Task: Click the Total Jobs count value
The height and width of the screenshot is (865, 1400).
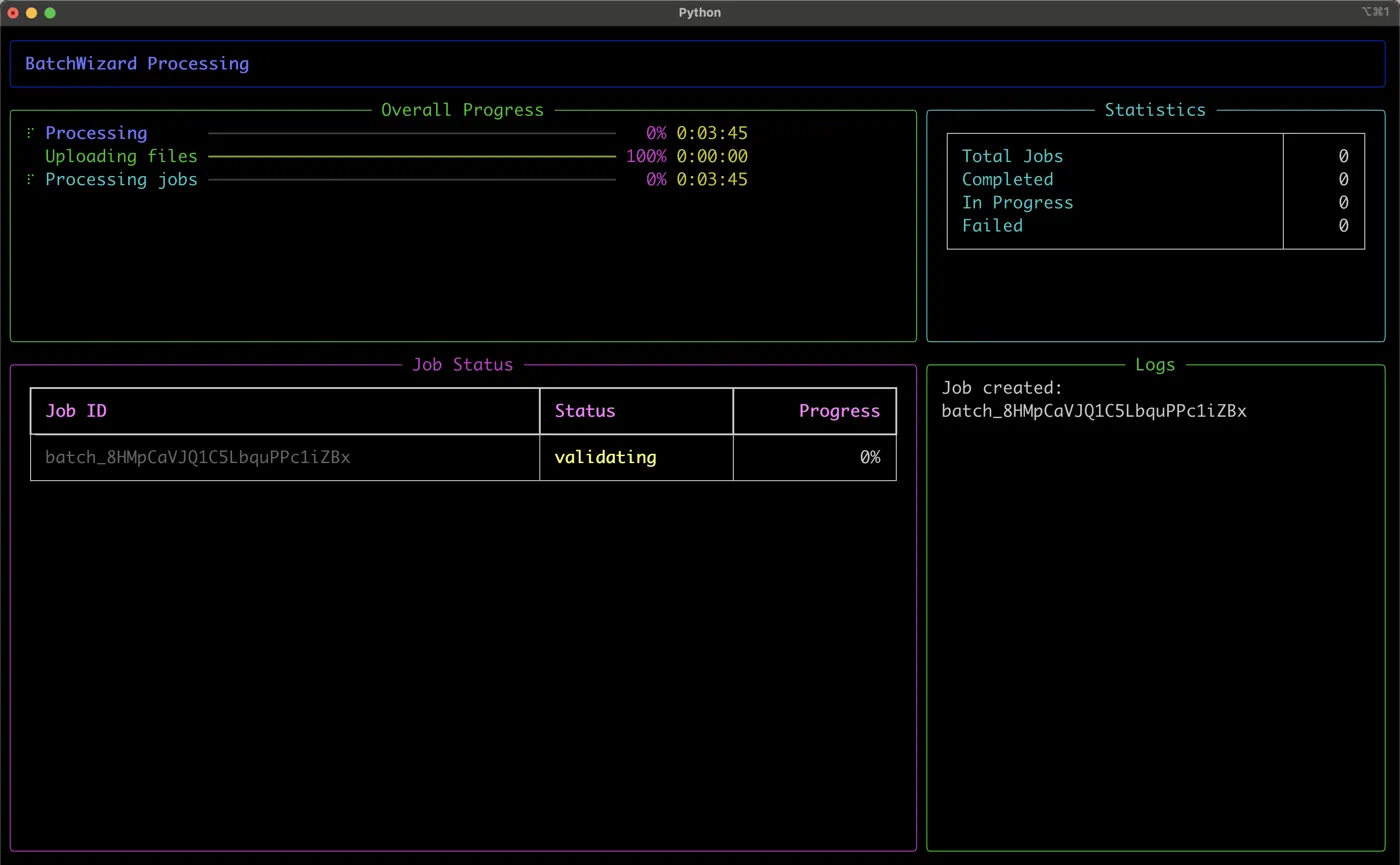Action: (x=1343, y=156)
